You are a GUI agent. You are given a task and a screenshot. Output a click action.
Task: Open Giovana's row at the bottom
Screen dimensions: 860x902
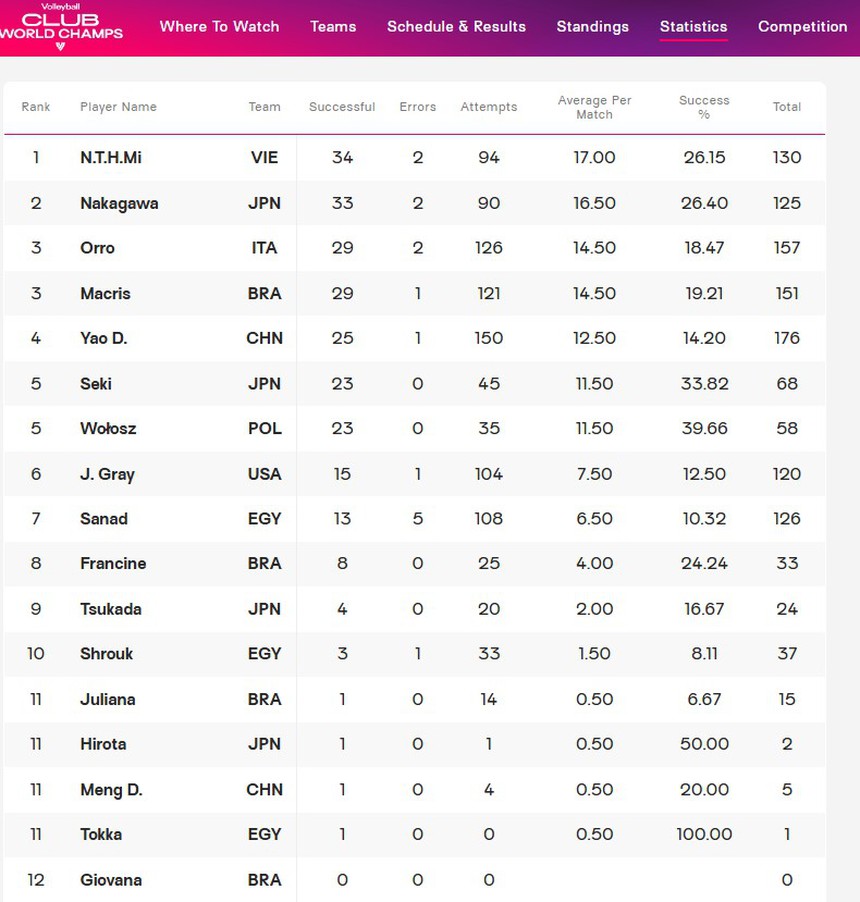pyautogui.click(x=111, y=880)
